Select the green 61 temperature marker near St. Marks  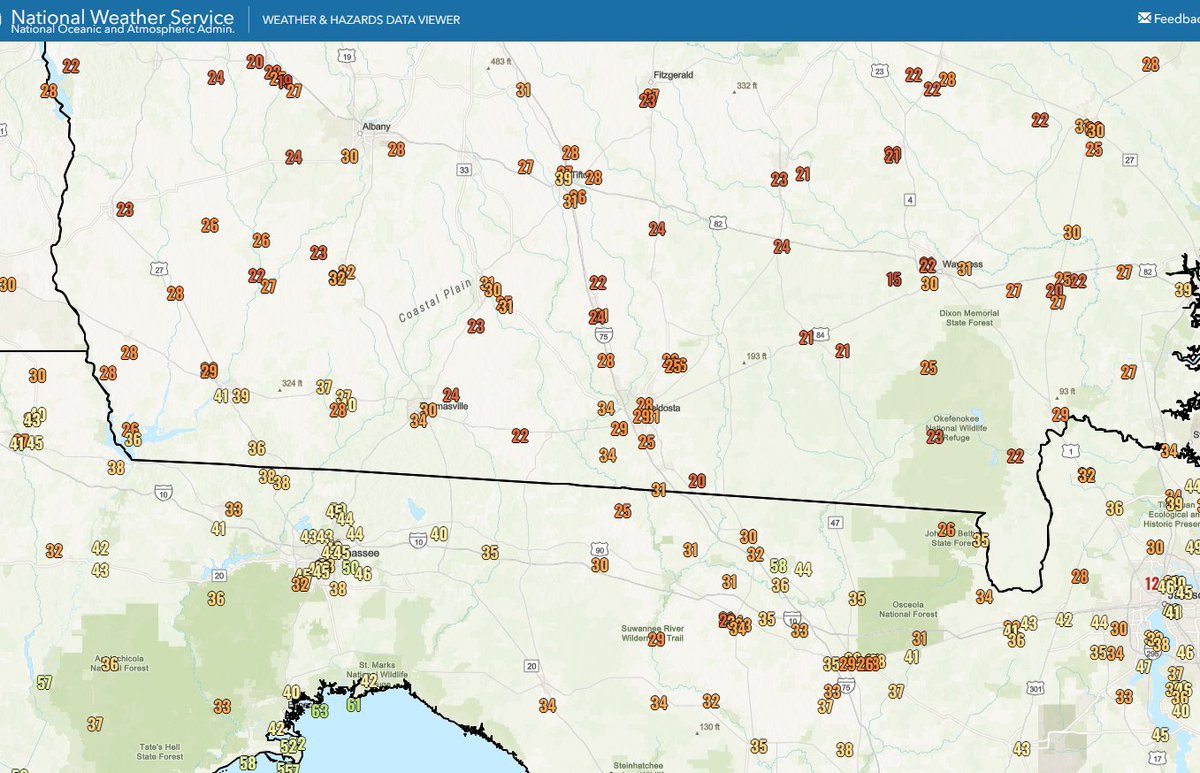[352, 704]
